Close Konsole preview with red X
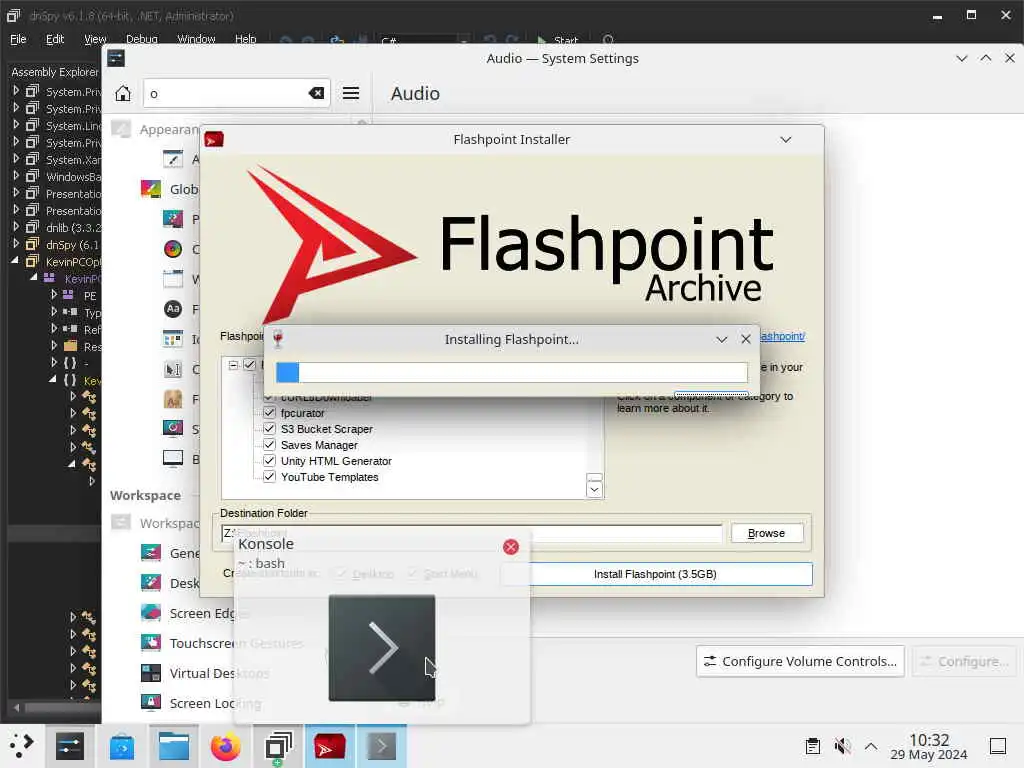 click(511, 547)
